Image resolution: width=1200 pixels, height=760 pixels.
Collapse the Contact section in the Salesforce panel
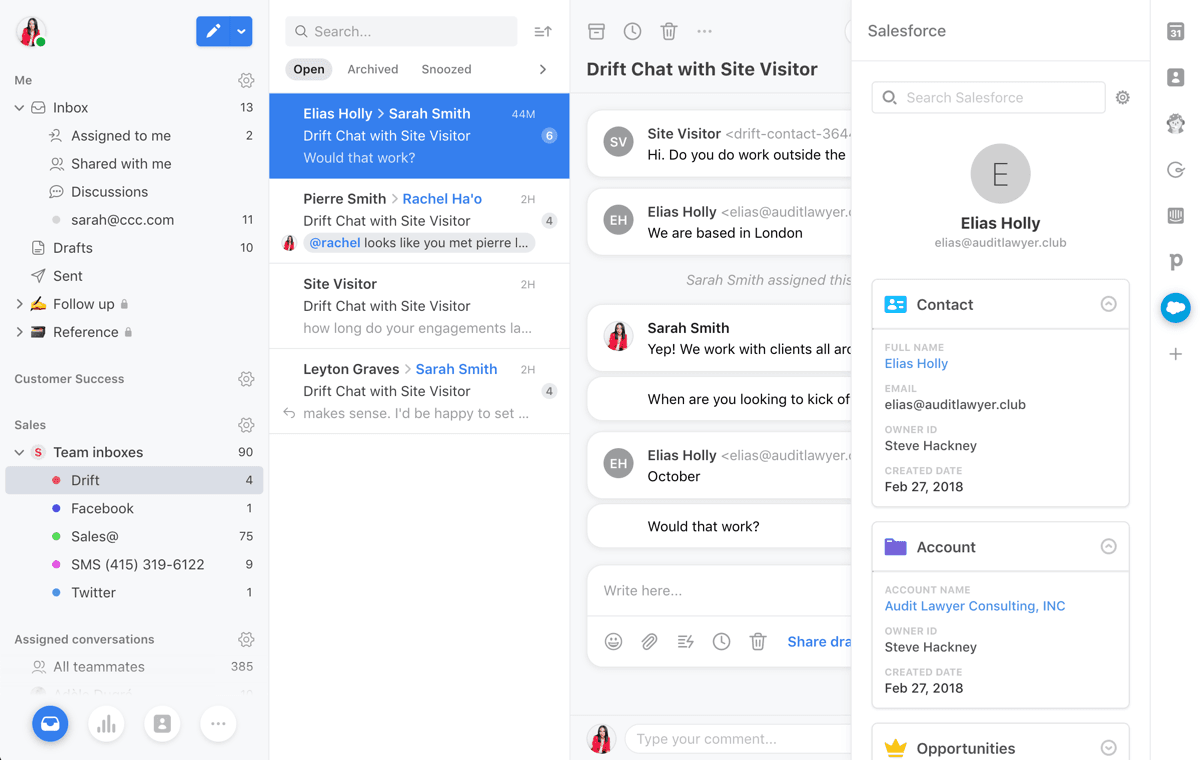click(x=1108, y=304)
